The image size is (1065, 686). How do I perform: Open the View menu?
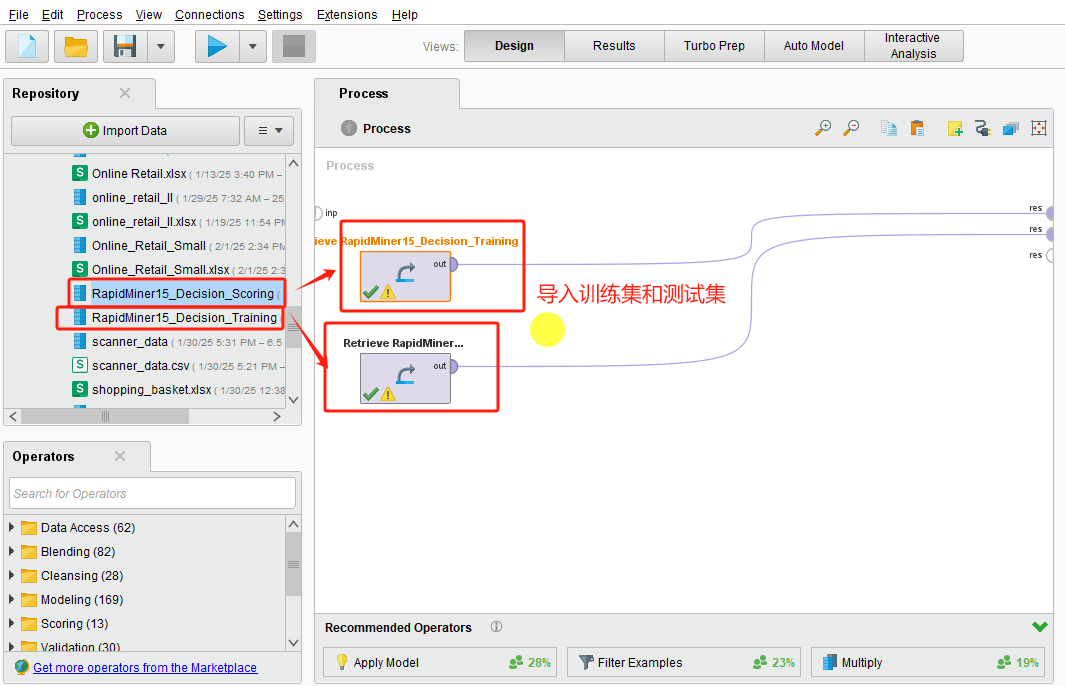point(148,14)
